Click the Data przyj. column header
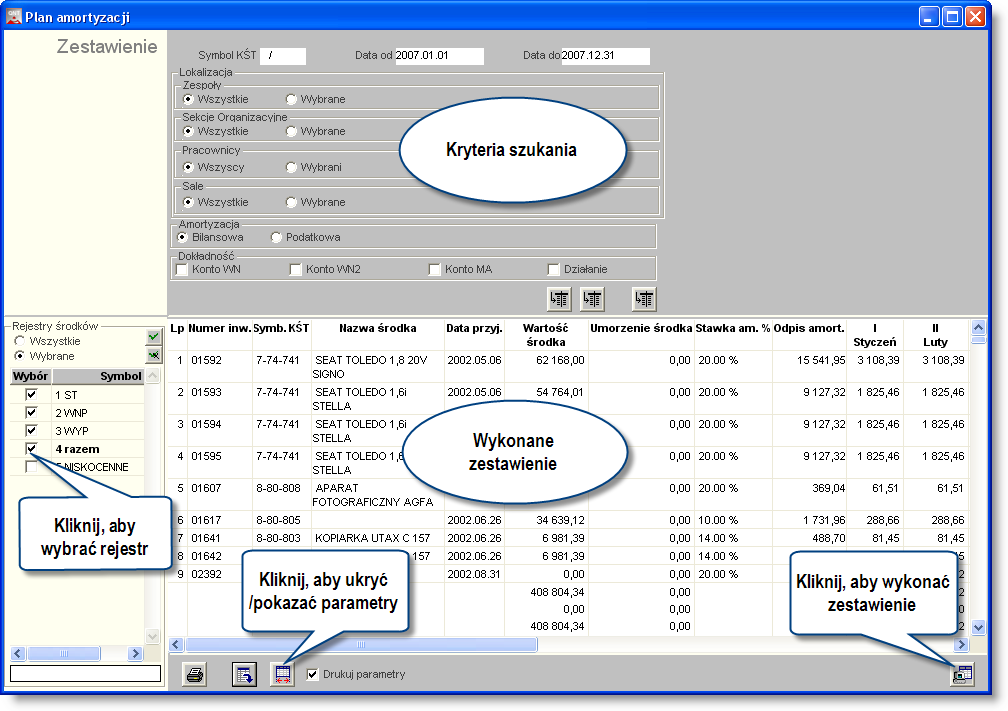 click(x=474, y=328)
